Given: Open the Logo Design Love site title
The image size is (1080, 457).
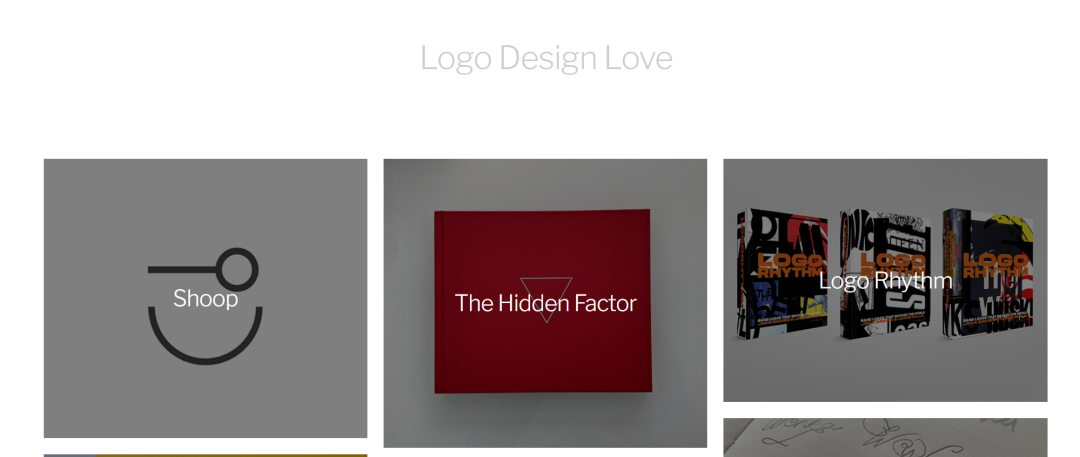Looking at the screenshot, I should (546, 59).
